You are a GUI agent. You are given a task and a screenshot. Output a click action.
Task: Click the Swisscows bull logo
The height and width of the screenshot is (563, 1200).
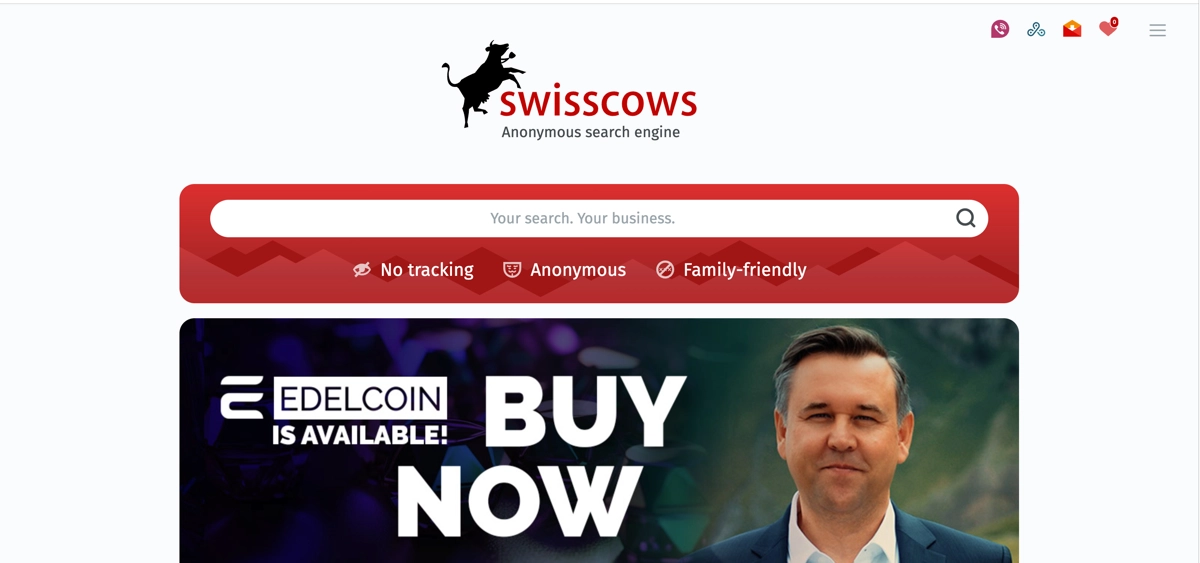(x=484, y=83)
